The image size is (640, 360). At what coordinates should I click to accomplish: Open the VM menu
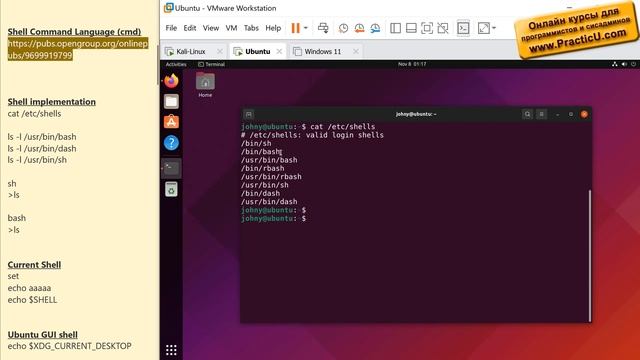point(231,28)
